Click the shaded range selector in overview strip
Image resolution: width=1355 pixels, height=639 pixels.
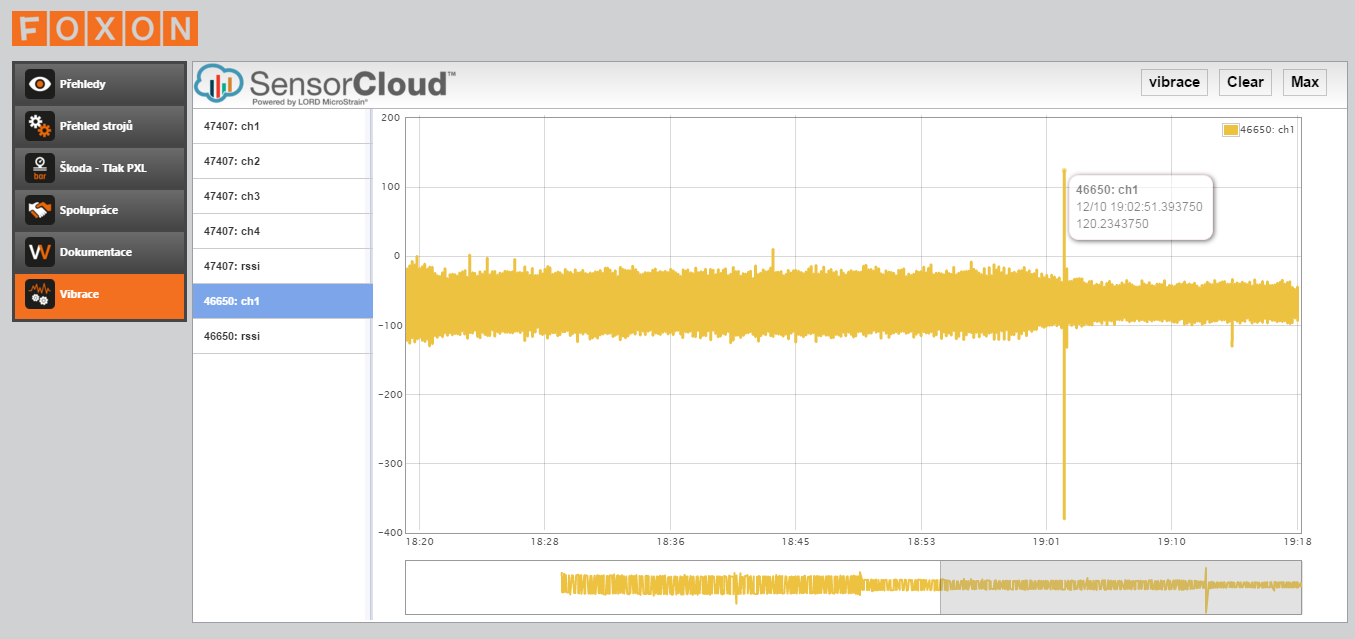pyautogui.click(x=1121, y=587)
